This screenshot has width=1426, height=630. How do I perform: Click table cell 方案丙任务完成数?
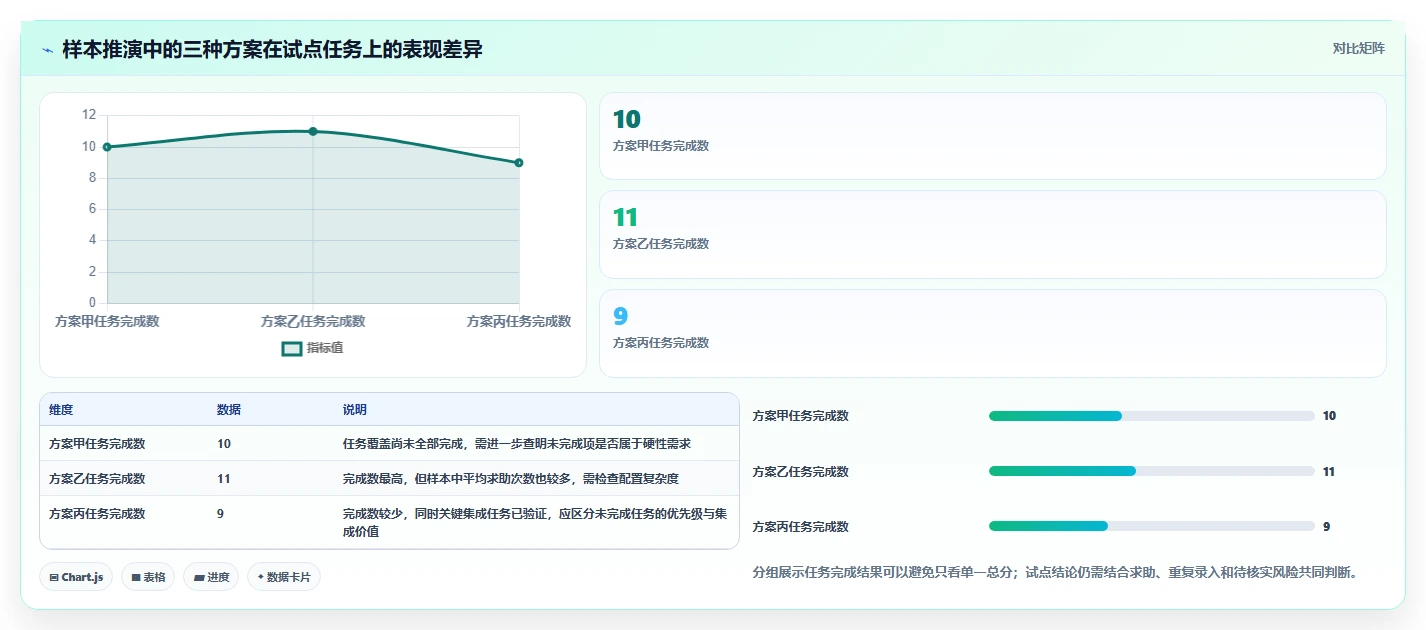tap(97, 514)
